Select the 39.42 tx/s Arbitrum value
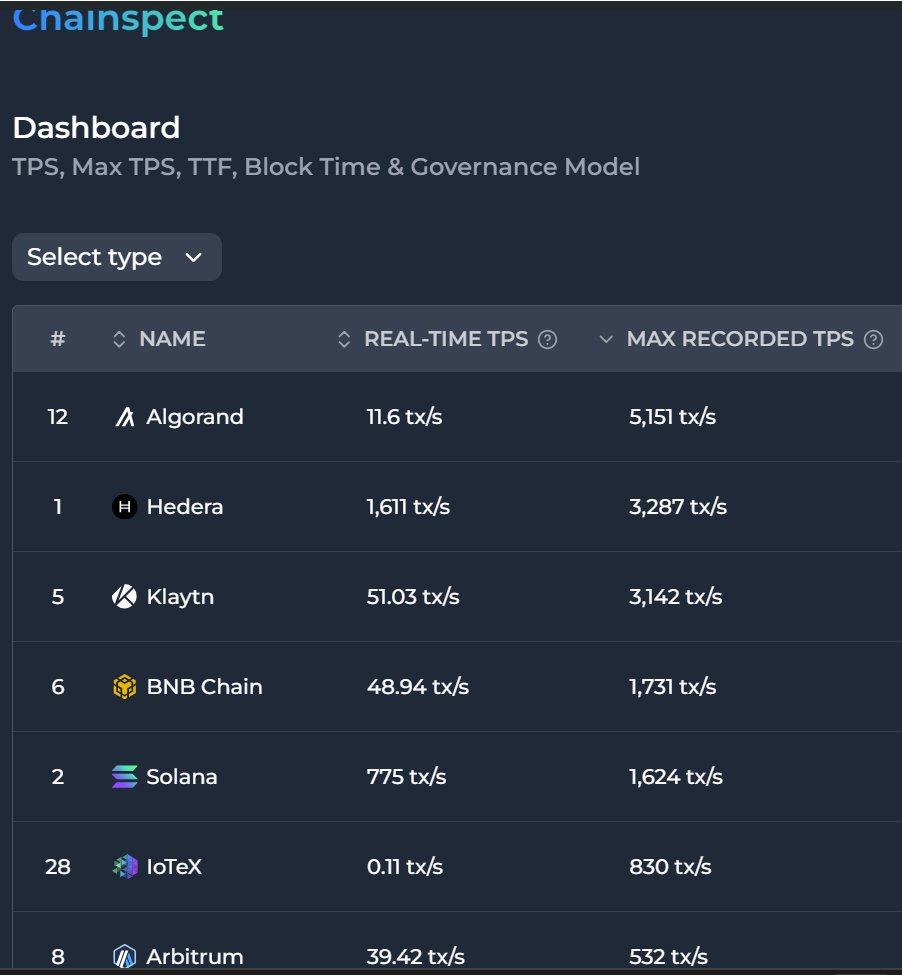Image resolution: width=902 pixels, height=975 pixels. click(x=415, y=956)
